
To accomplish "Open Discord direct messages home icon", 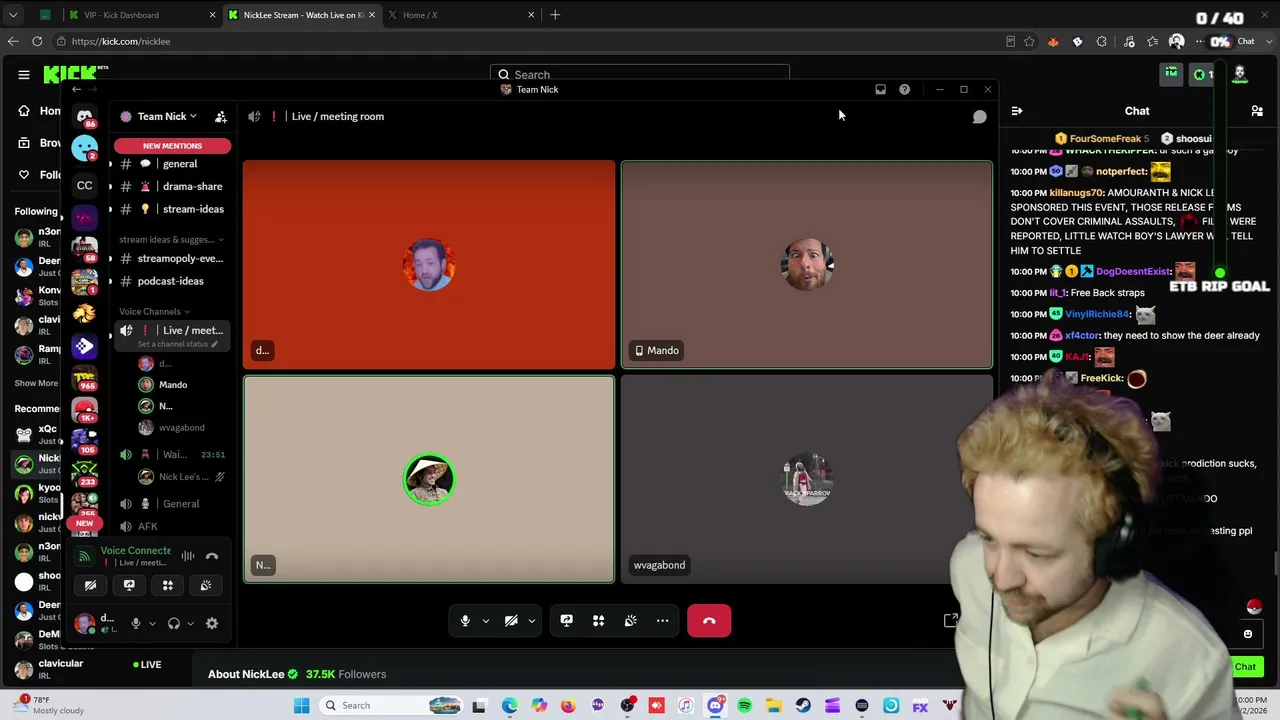I will (85, 116).
